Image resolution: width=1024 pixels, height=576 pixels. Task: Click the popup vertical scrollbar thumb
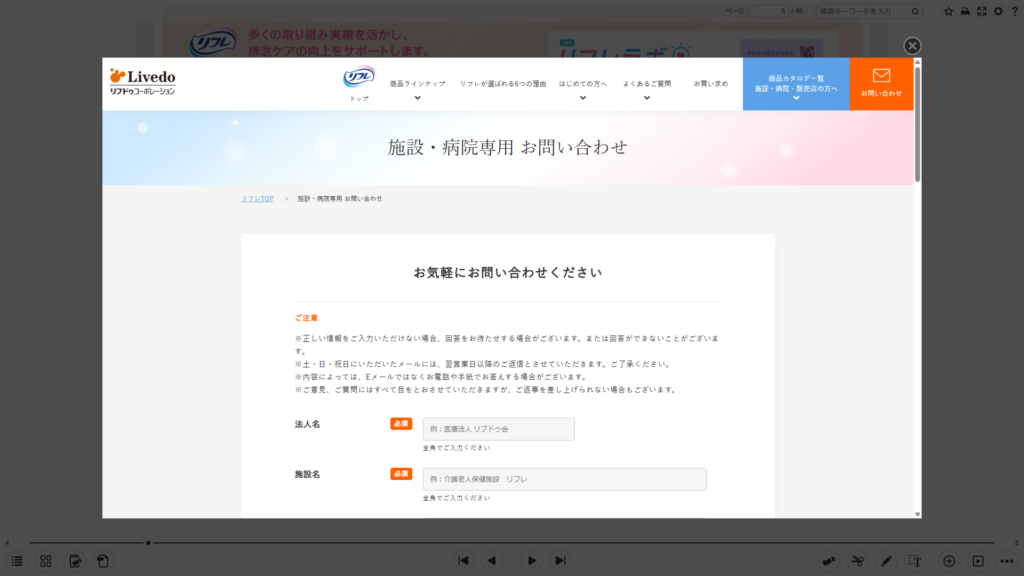917,124
